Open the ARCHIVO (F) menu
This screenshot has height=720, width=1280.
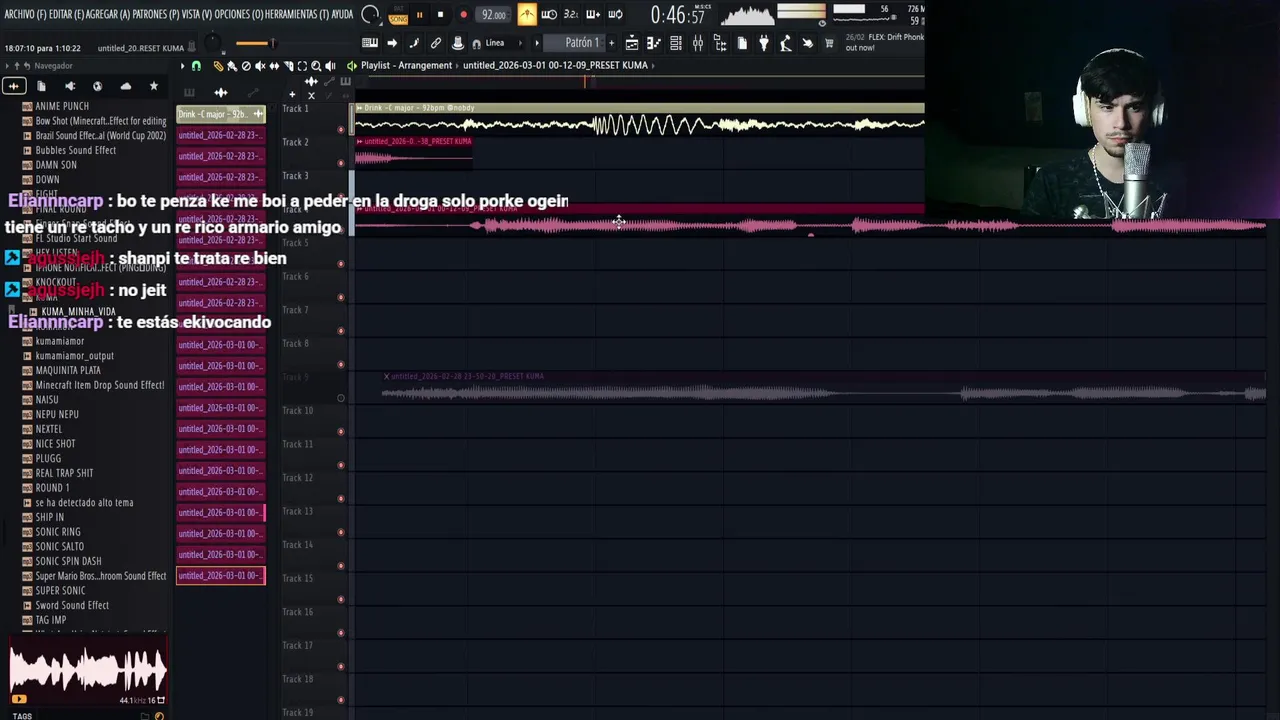(25, 15)
